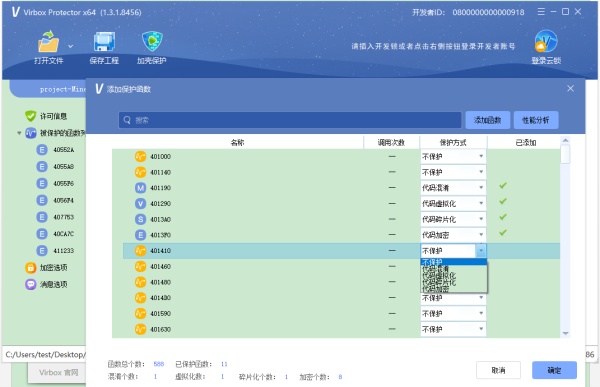Select 代码混淆 in the open dropdown list
This screenshot has width=600, height=387.
pyautogui.click(x=454, y=269)
